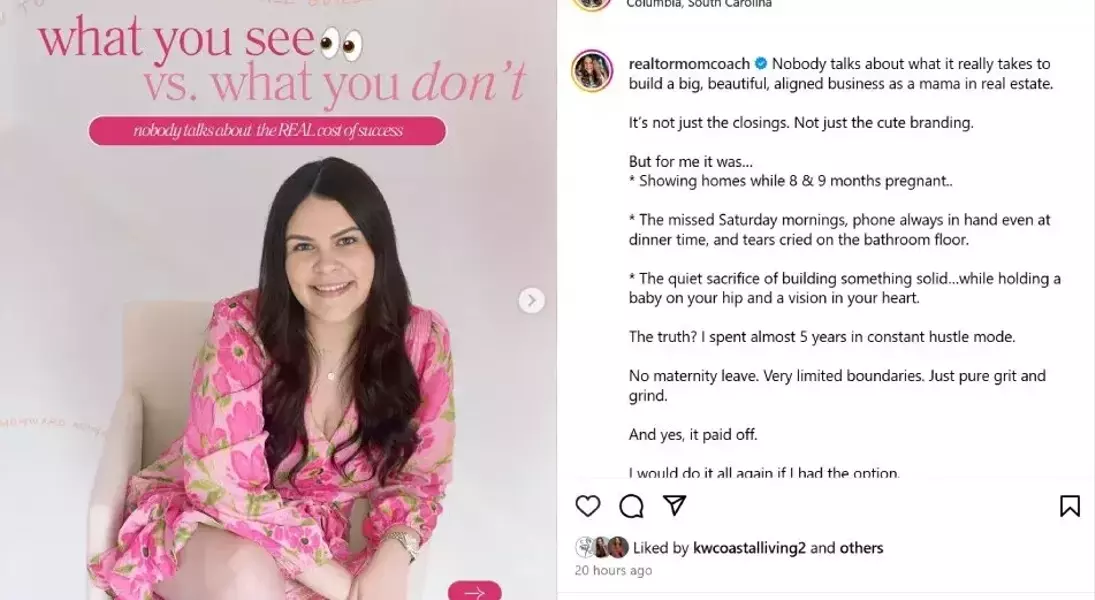Like the post with the heart icon
Image resolution: width=1095 pixels, height=600 pixels.
pyautogui.click(x=587, y=506)
